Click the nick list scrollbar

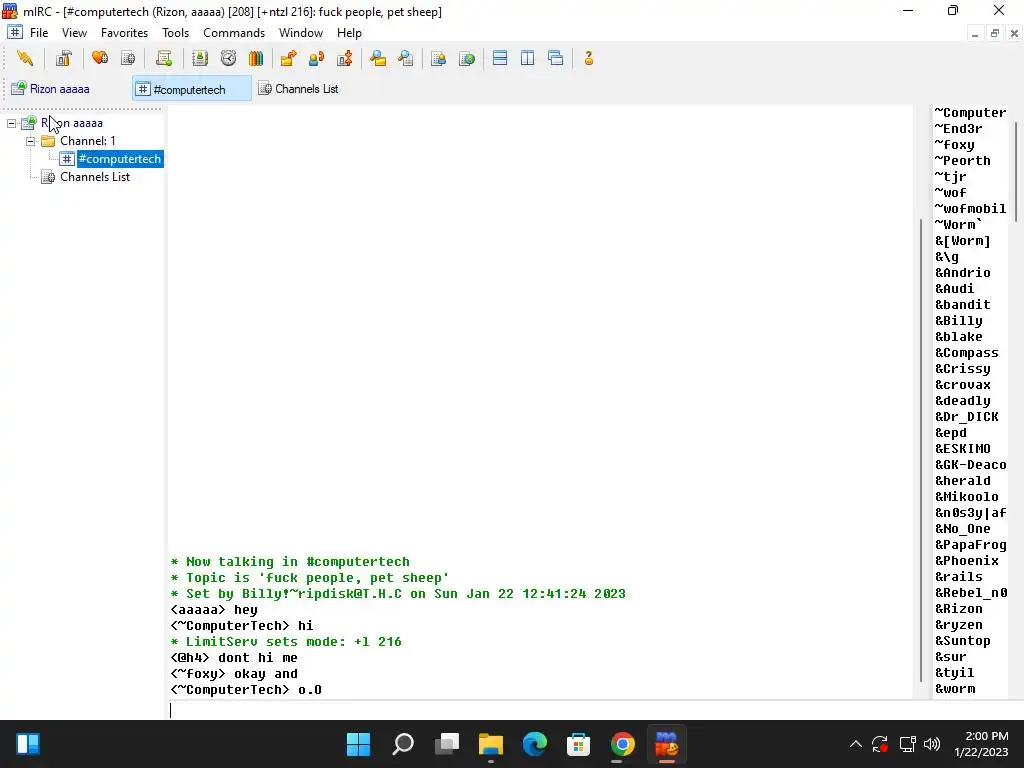click(1016, 173)
